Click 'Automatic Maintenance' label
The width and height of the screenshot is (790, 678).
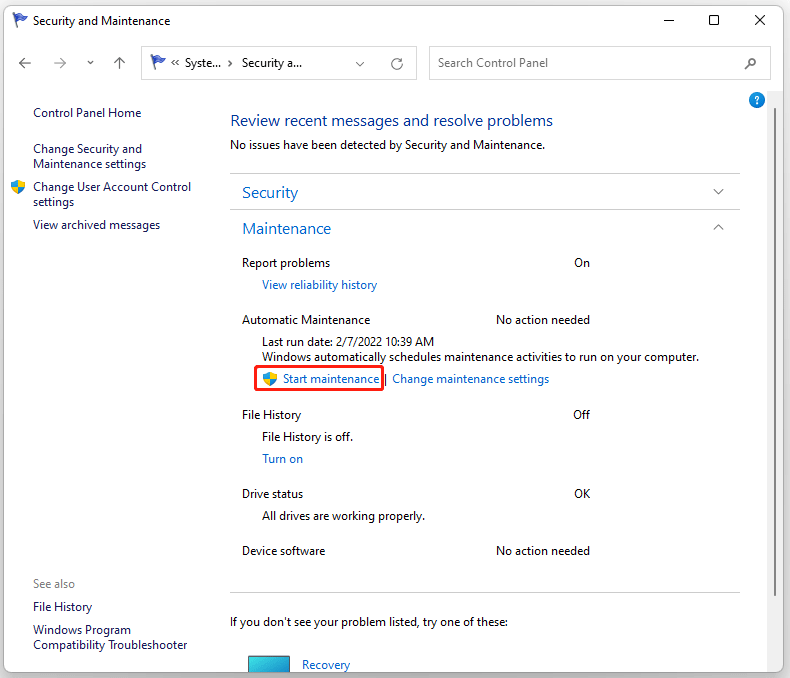[306, 320]
